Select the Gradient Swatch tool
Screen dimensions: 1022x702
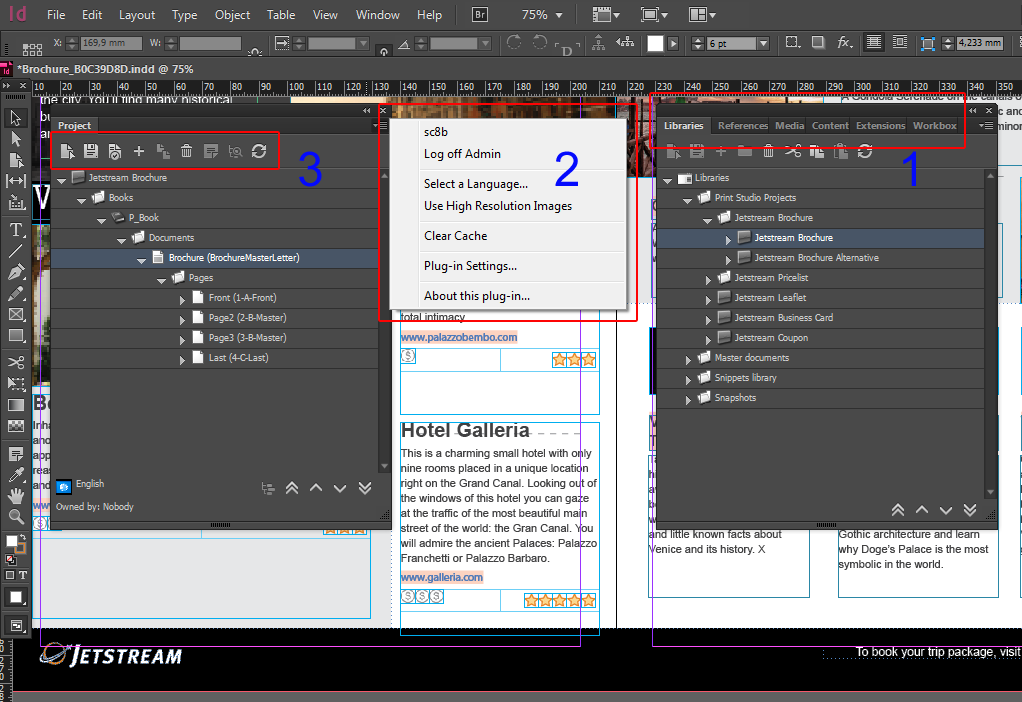click(16, 405)
